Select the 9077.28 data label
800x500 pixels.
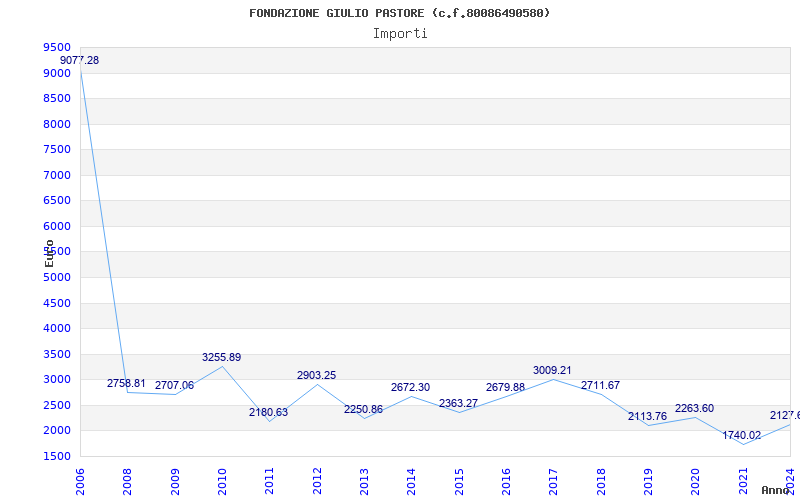80,60
